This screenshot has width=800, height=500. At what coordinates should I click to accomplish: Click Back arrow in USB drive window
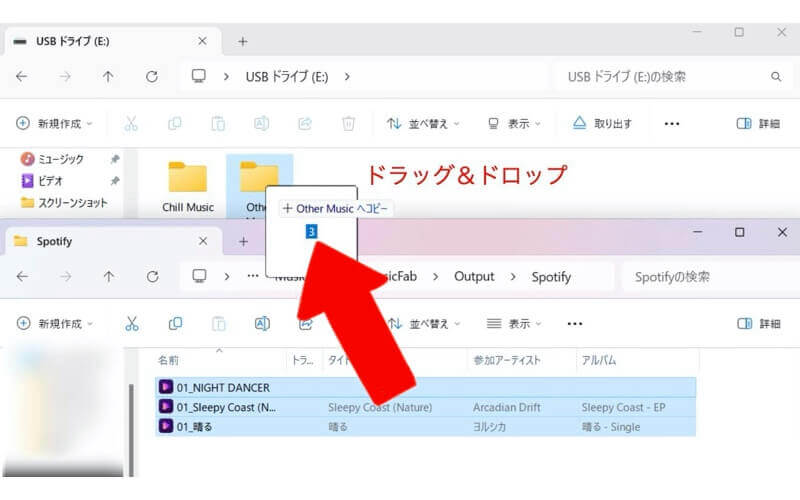21,77
